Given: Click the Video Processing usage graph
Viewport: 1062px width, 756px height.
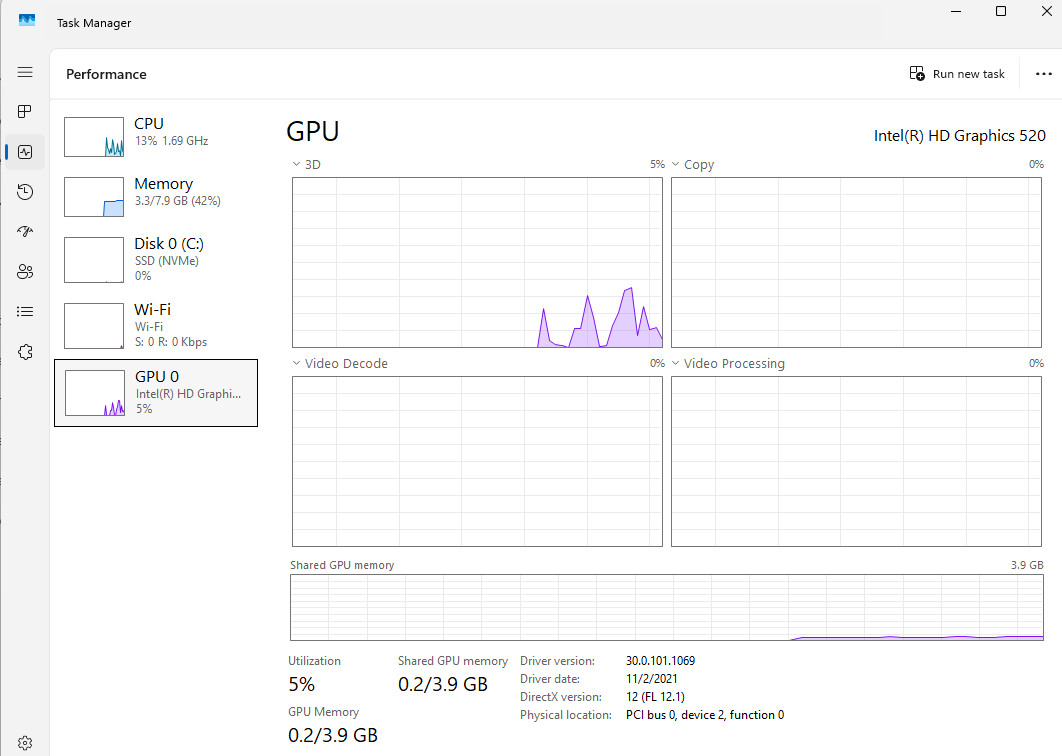Looking at the screenshot, I should (856, 461).
